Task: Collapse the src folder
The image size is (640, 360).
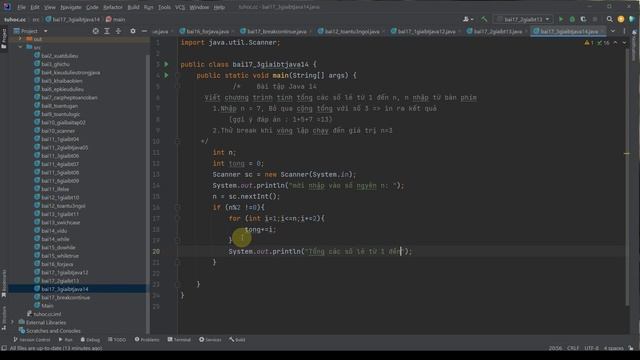Action: [20, 47]
